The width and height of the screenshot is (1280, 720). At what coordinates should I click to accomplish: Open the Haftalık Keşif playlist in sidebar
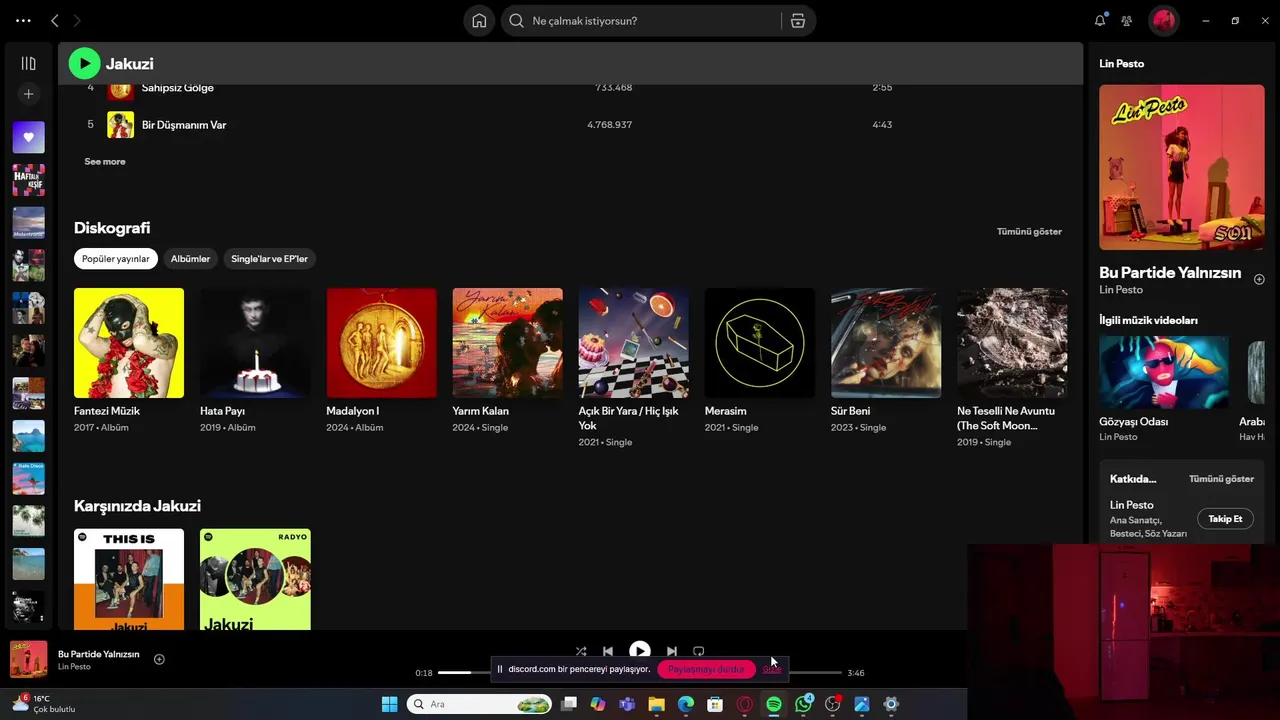click(x=28, y=180)
